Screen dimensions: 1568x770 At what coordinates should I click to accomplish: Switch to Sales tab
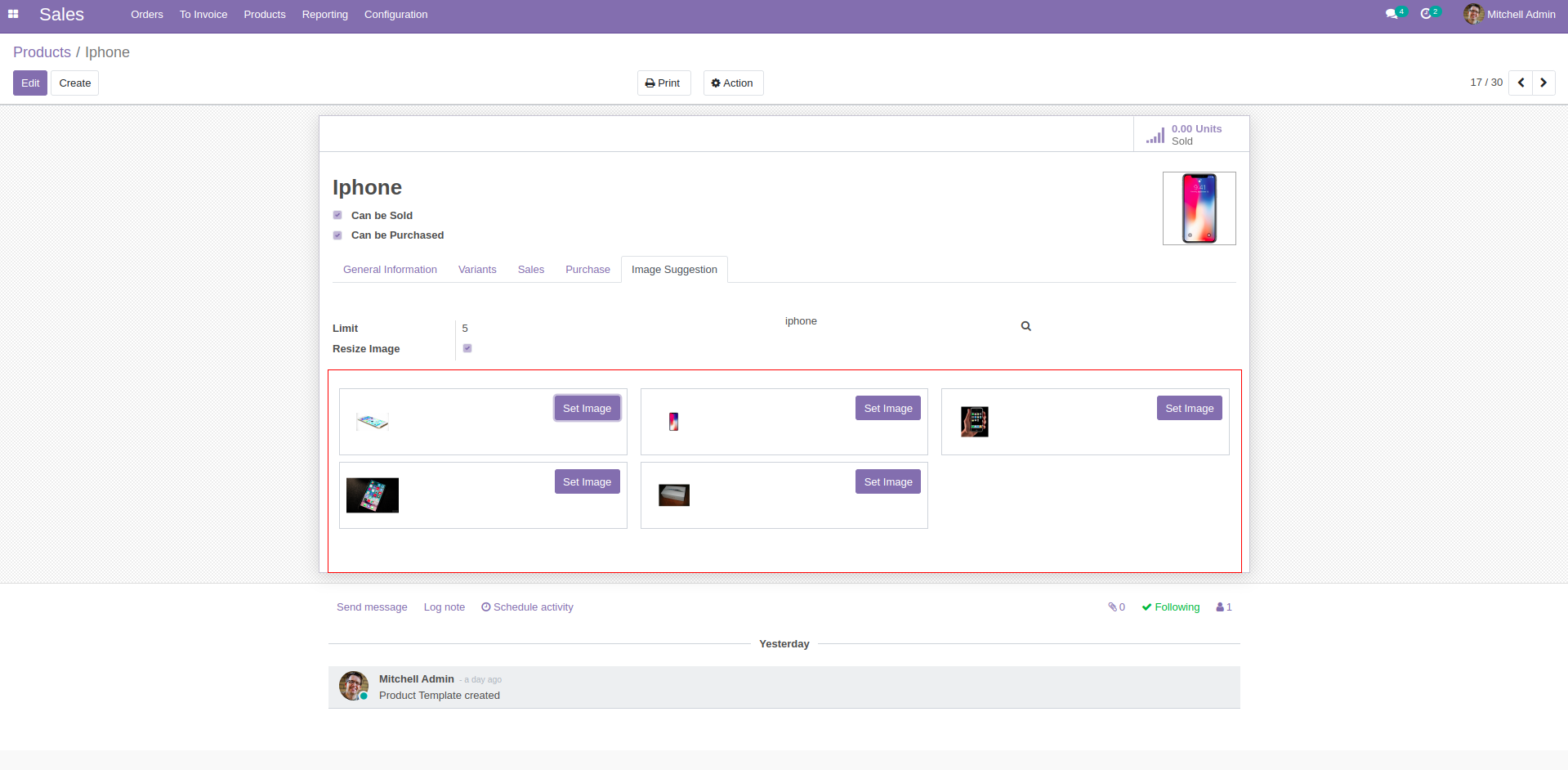531,270
